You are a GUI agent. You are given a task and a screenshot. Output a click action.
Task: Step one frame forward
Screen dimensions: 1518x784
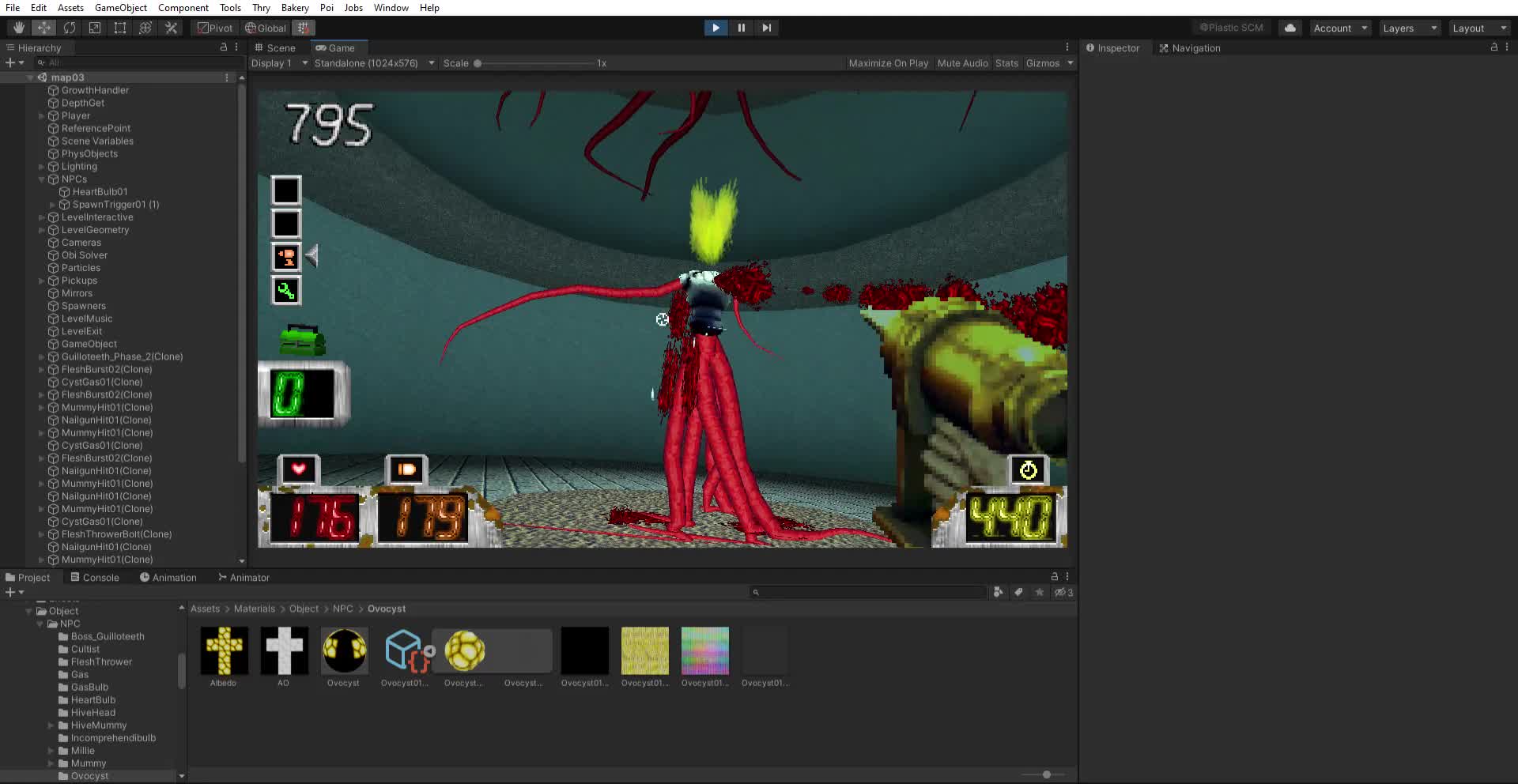(766, 28)
